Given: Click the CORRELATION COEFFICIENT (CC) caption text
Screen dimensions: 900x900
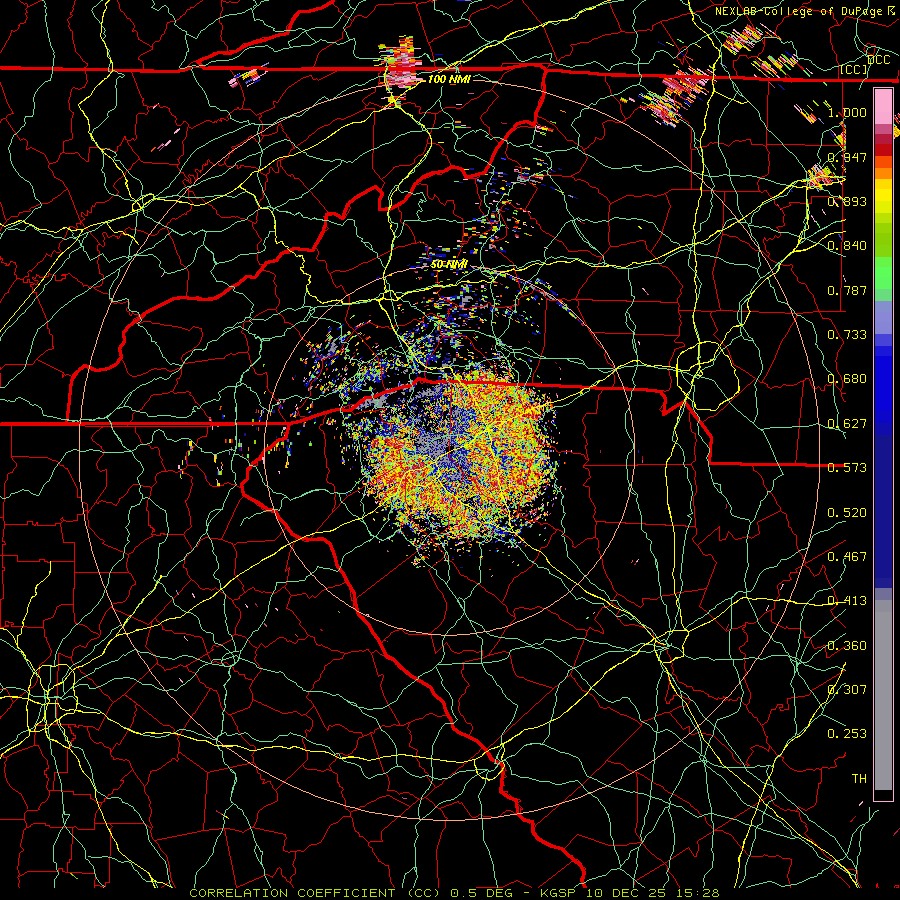Looking at the screenshot, I should 315,893.
